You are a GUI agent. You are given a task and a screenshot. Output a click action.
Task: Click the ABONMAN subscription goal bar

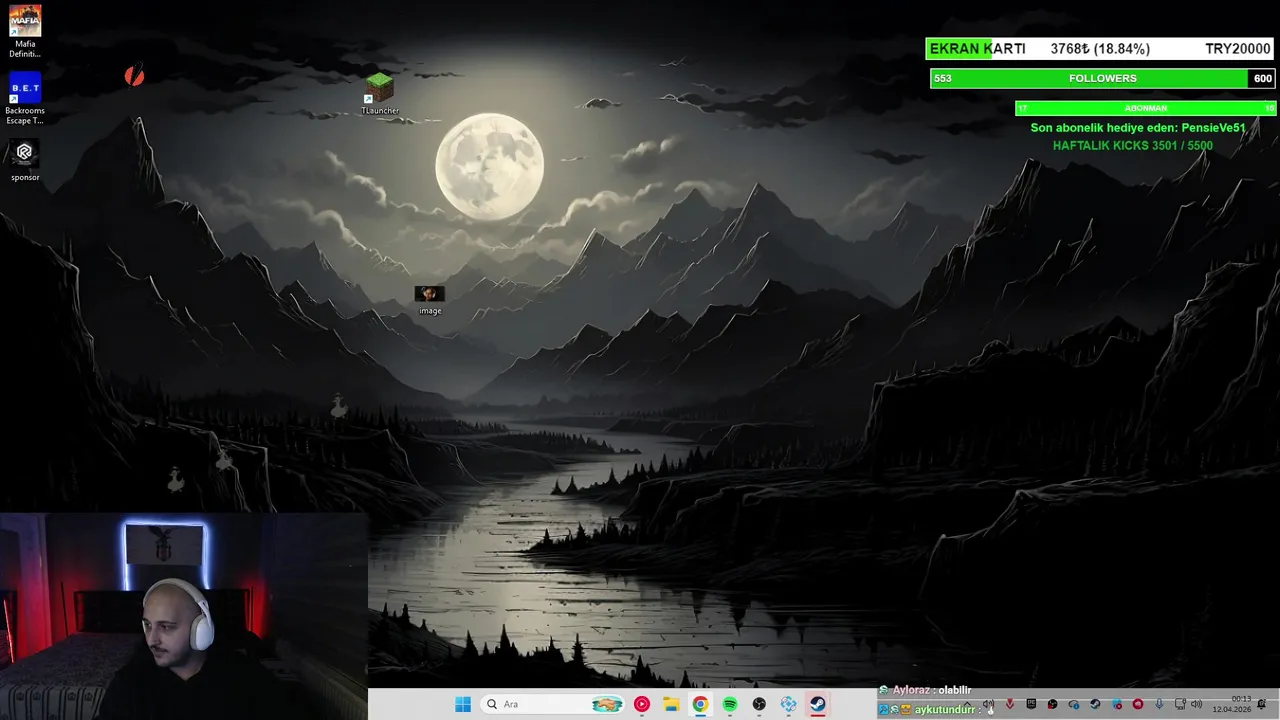[x=1146, y=108]
